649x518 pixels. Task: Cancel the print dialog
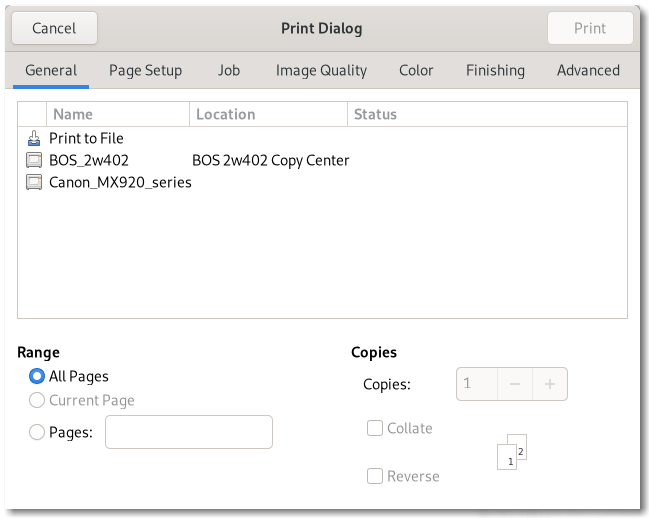[x=54, y=28]
